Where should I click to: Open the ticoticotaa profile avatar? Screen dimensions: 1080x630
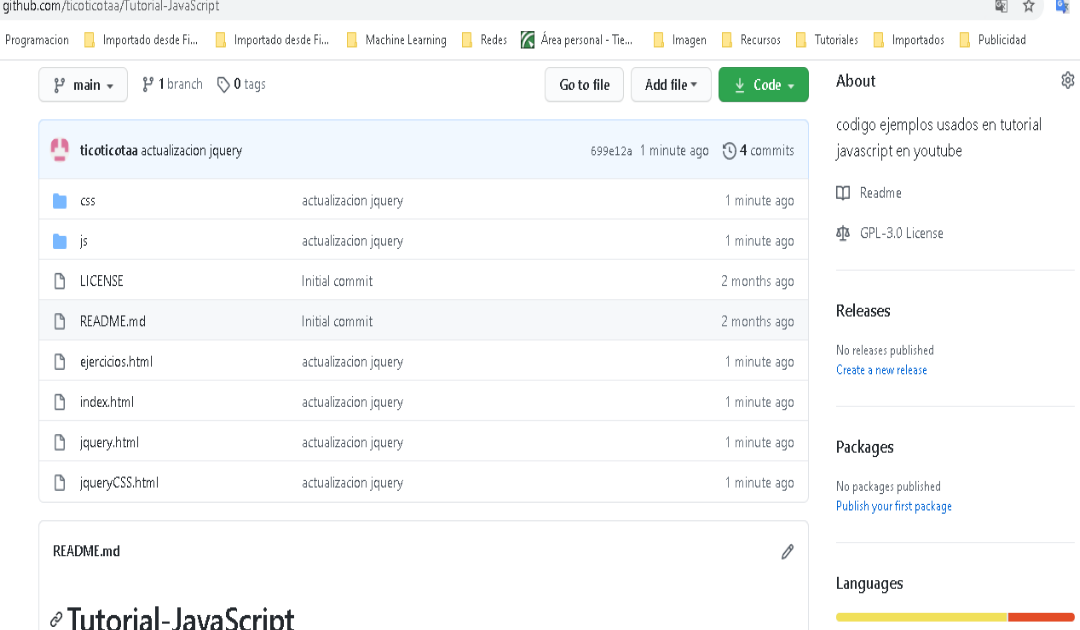[x=60, y=150]
